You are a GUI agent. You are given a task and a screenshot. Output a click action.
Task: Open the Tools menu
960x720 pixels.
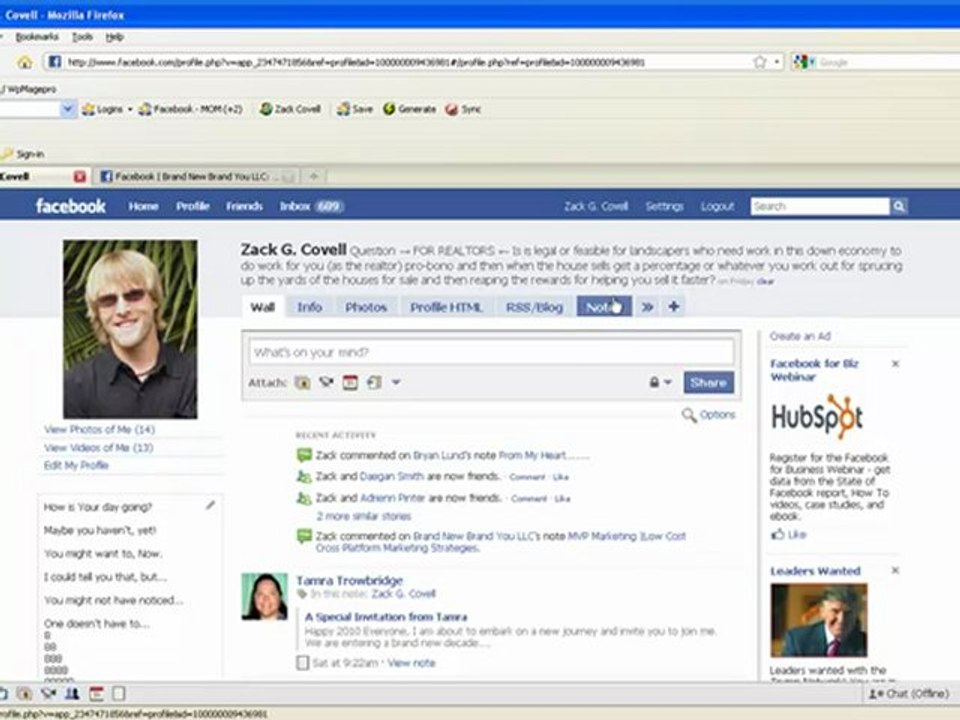pyautogui.click(x=82, y=37)
